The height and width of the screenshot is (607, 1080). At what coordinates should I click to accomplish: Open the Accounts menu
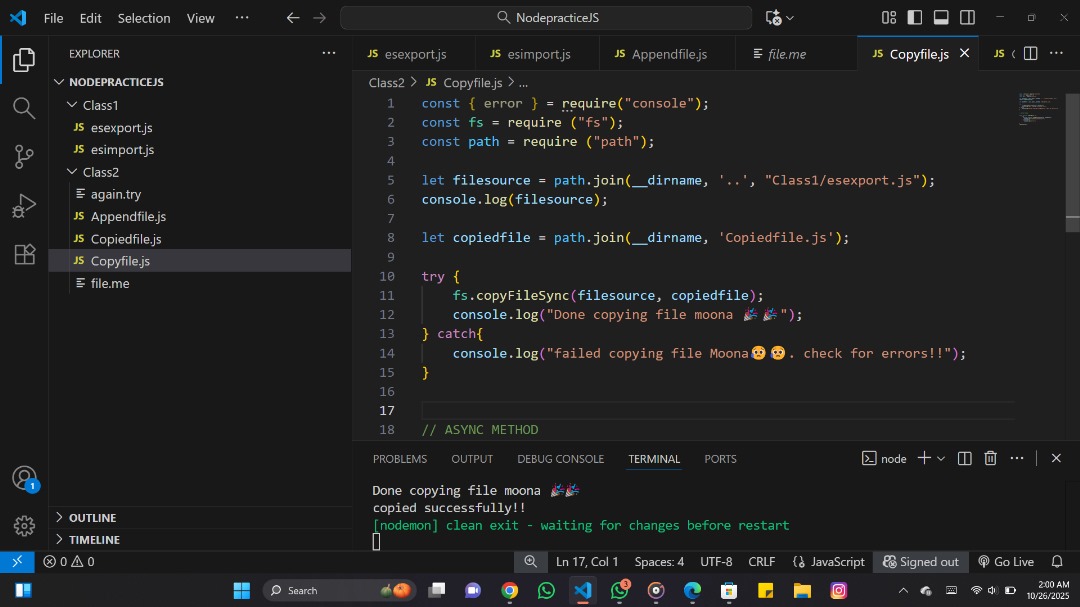pyautogui.click(x=24, y=478)
